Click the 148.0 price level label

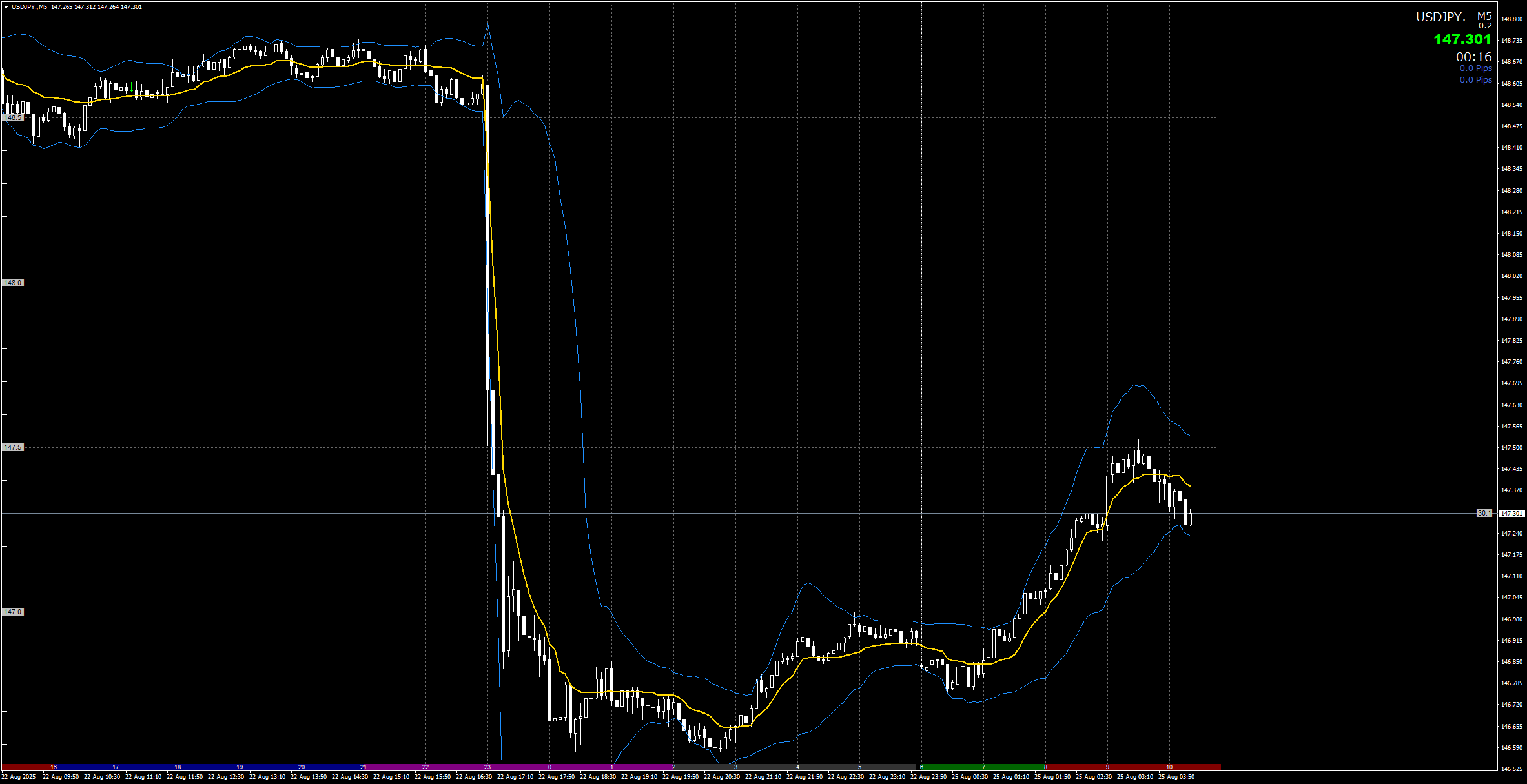click(x=13, y=283)
